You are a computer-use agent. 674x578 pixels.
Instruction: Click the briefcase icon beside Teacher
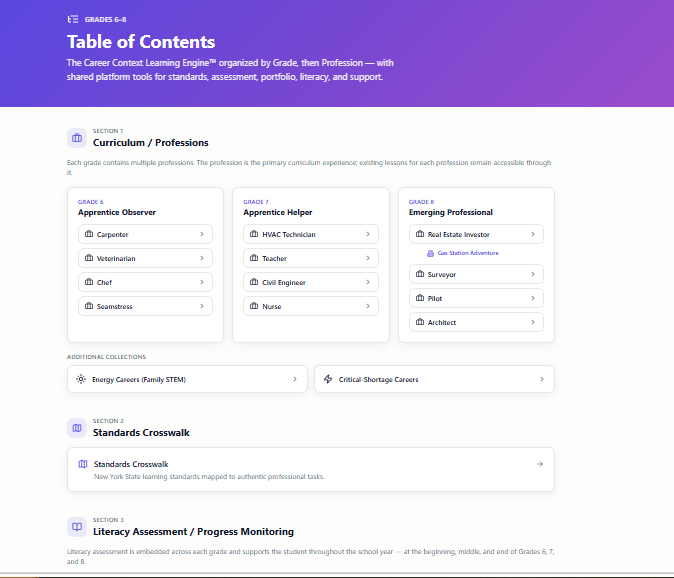pyautogui.click(x=254, y=258)
